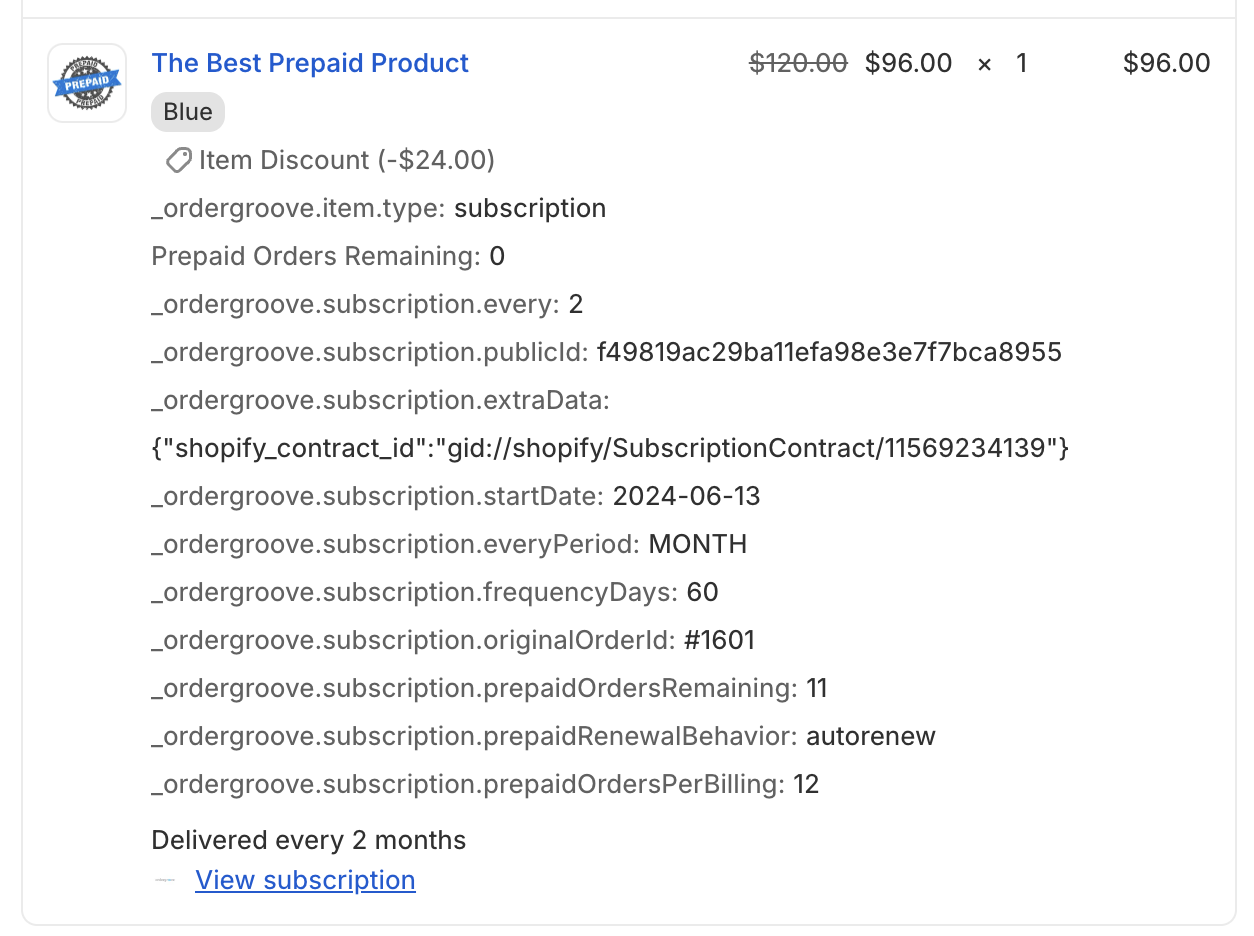Click the subscription publicId value
This screenshot has height=936, width=1254.
(x=829, y=352)
